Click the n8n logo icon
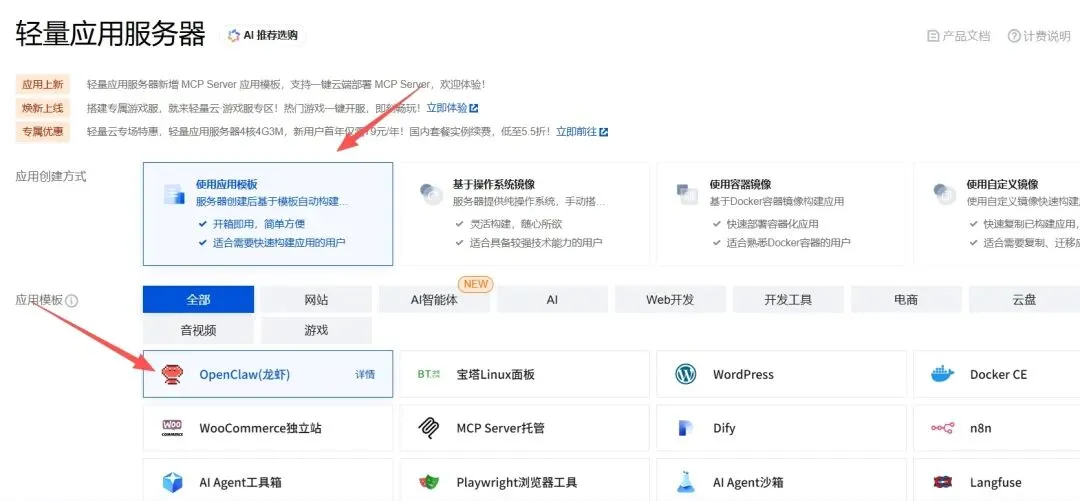1080x501 pixels. 943,428
